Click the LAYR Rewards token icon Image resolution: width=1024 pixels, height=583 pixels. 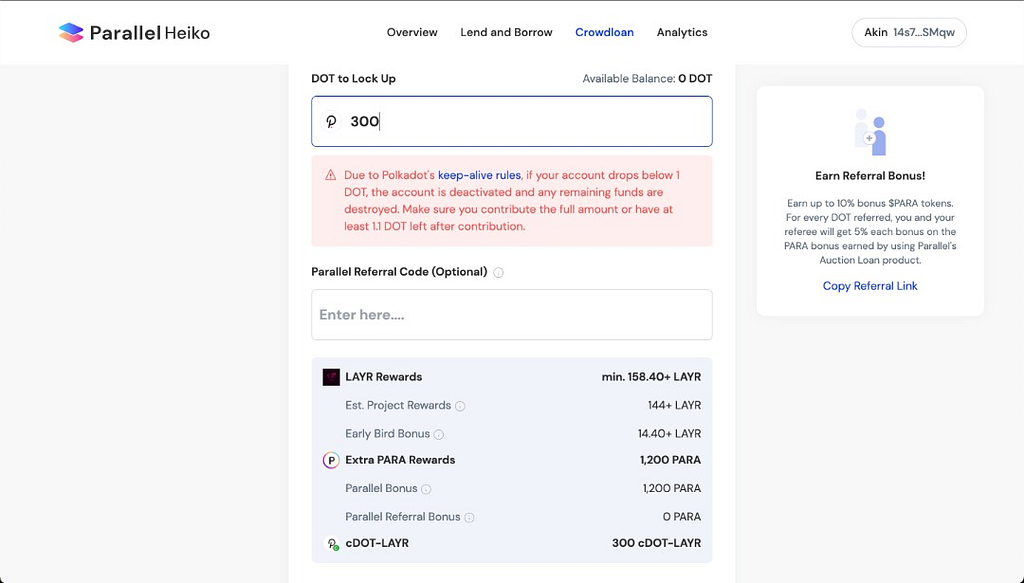point(331,377)
